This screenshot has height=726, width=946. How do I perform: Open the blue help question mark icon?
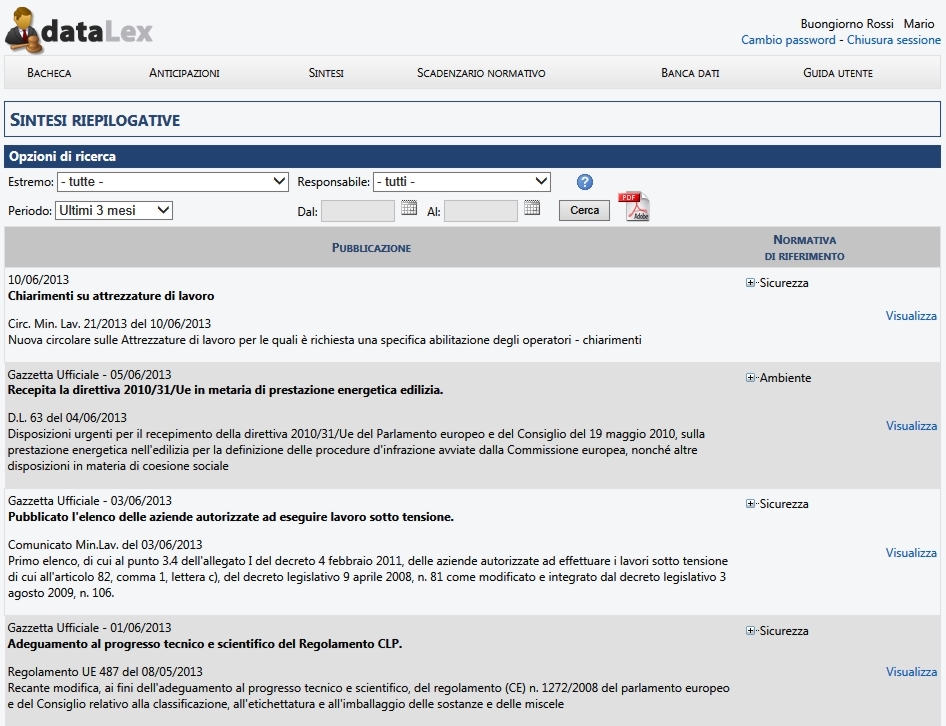[x=585, y=182]
